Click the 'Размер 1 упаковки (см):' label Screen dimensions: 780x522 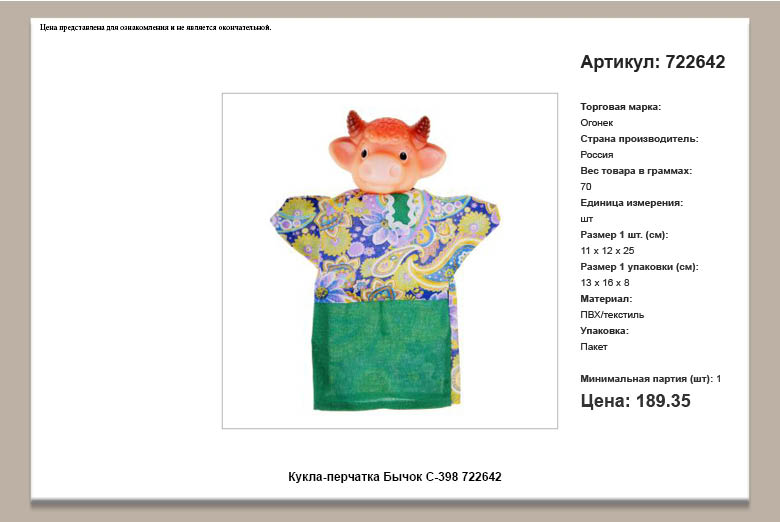tap(639, 267)
